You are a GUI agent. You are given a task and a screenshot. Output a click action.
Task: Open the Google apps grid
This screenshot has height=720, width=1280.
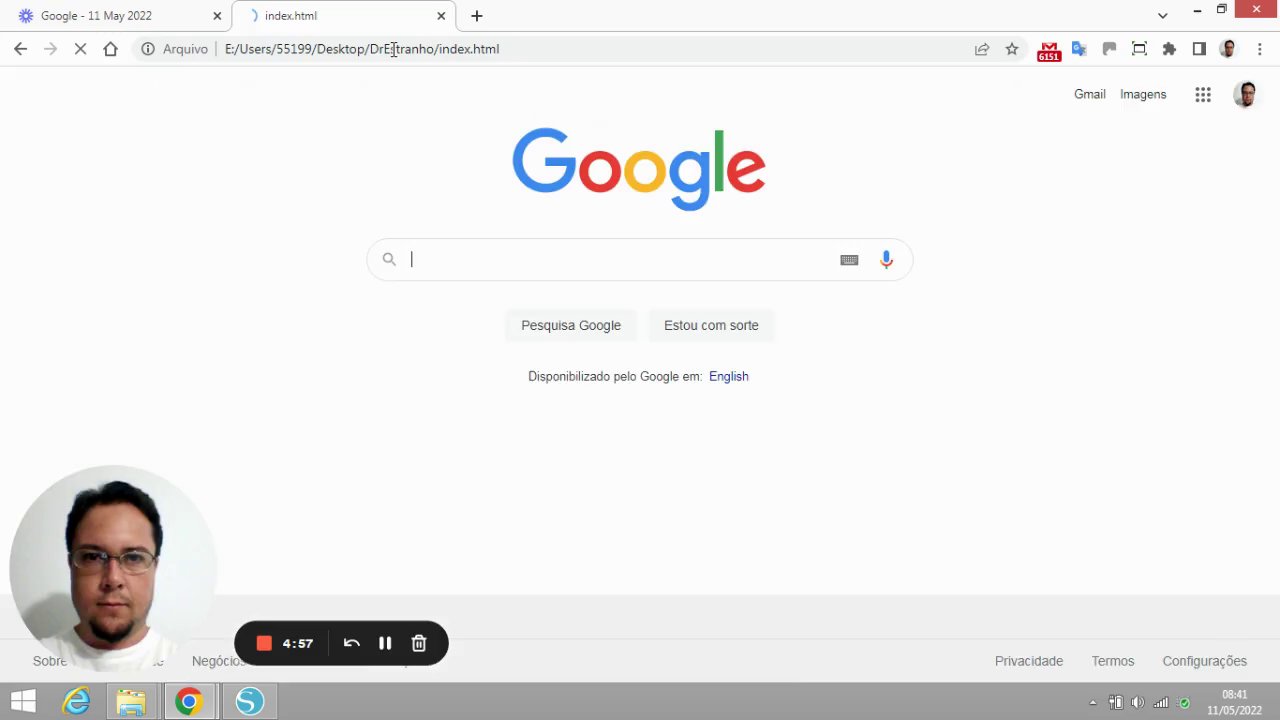[1203, 94]
